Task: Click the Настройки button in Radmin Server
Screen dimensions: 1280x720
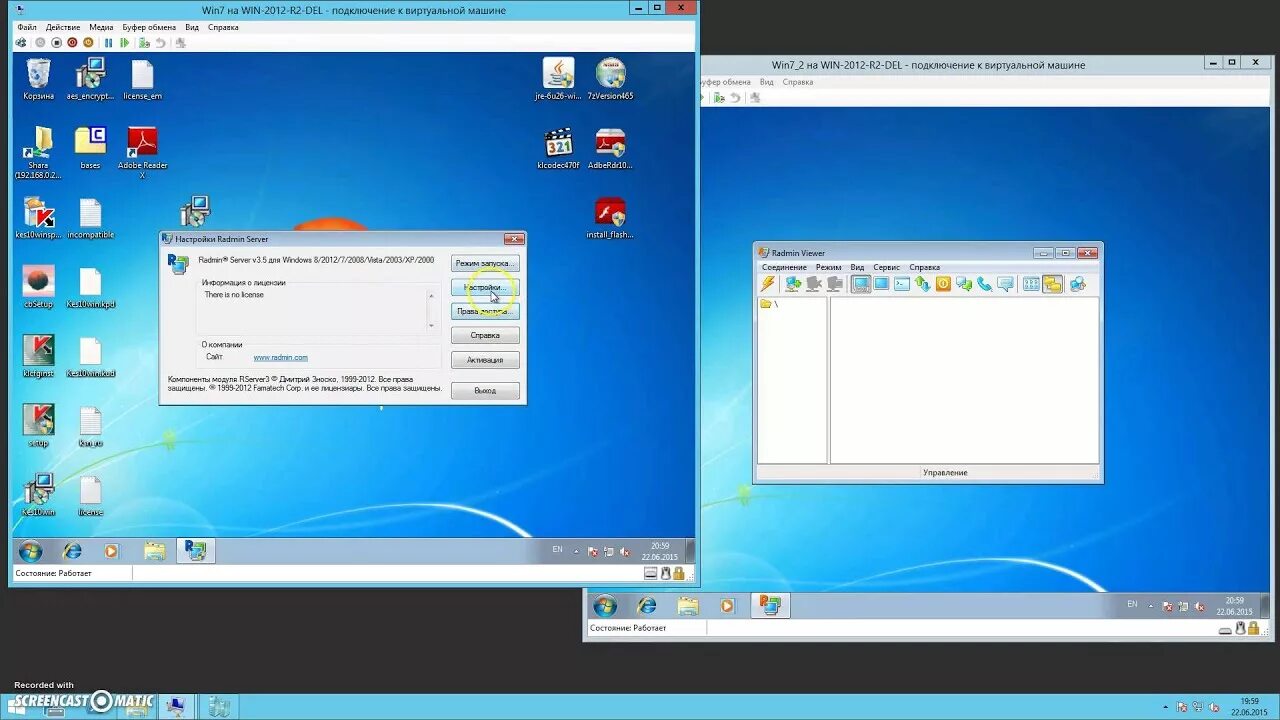Action: tap(485, 287)
